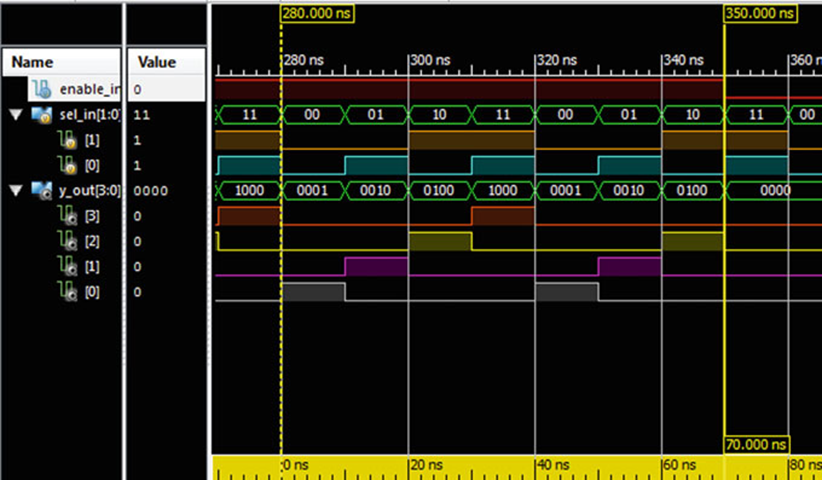822x480 pixels.
Task: Click sel_in segment 10 starting at 300 ns
Action: pos(440,114)
